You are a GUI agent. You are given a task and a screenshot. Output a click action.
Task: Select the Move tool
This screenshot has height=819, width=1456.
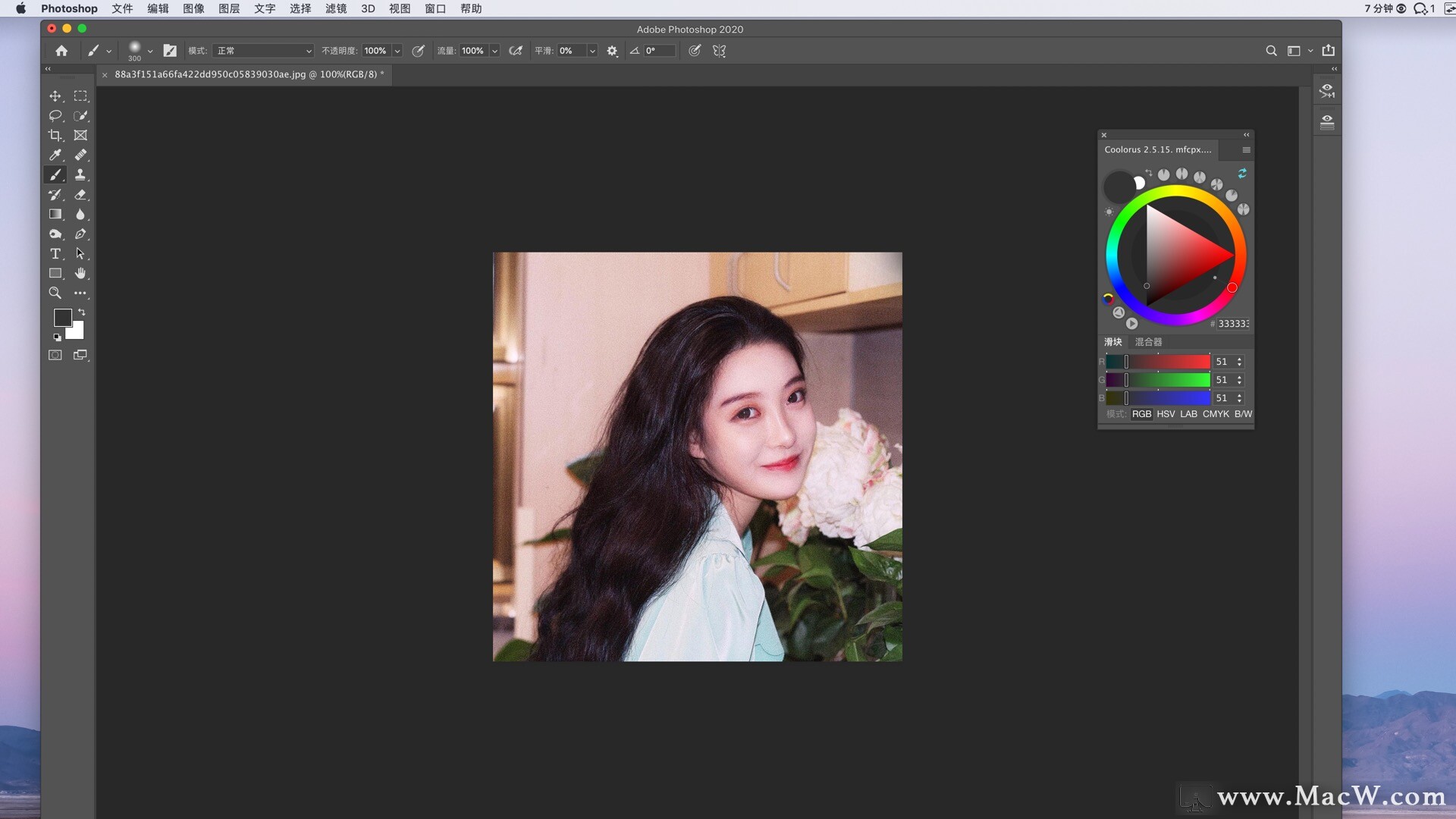click(55, 96)
